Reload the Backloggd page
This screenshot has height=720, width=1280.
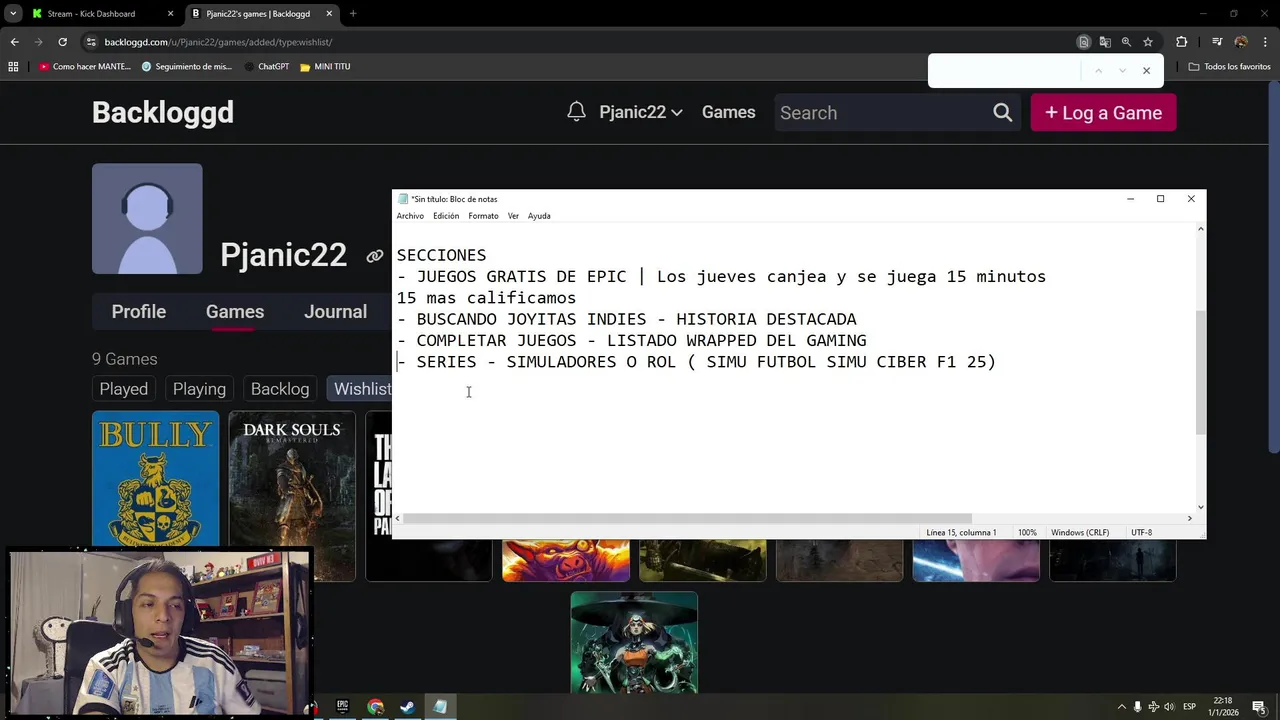(62, 42)
